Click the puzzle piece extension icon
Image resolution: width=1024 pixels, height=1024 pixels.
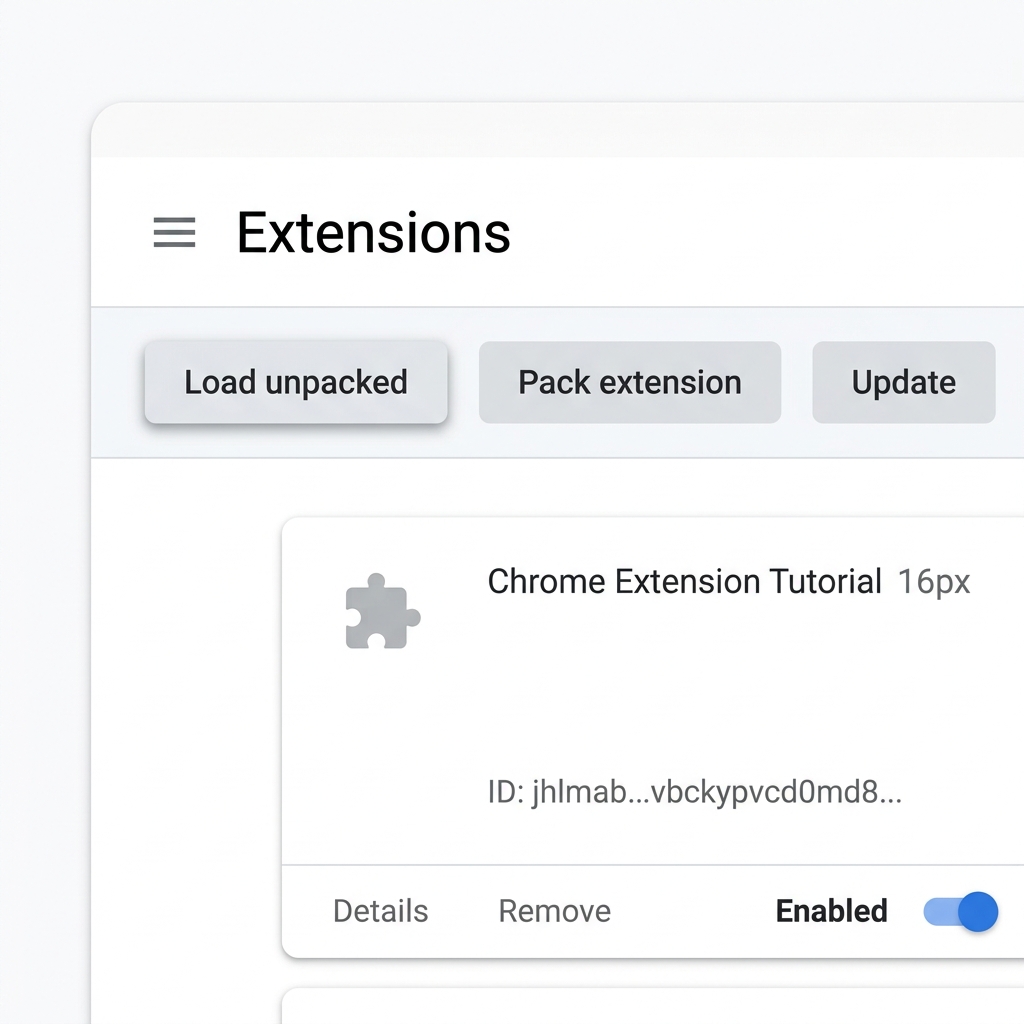(x=383, y=611)
